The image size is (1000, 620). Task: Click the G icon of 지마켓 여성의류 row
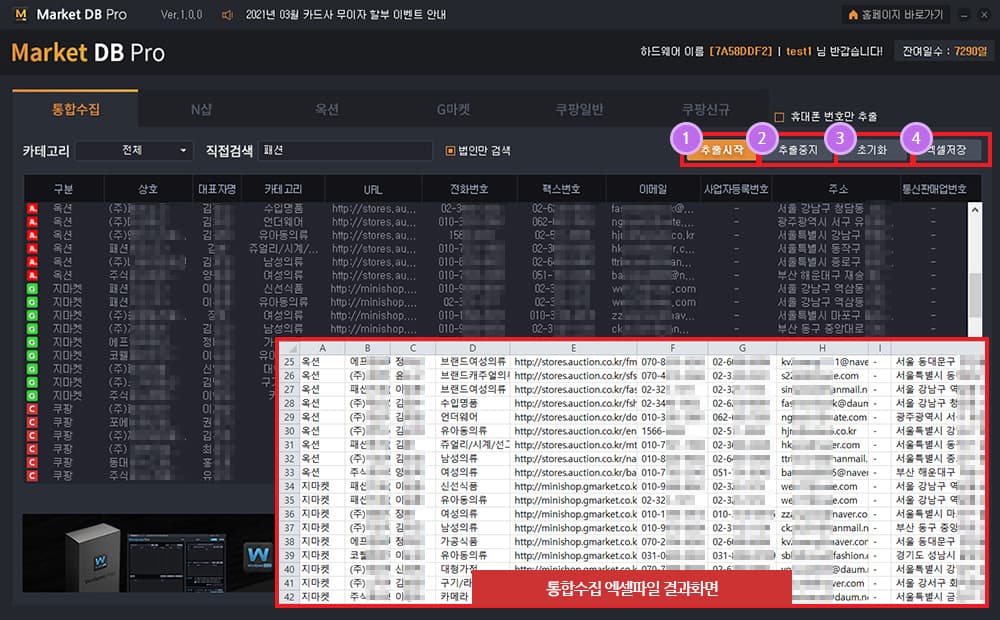tap(32, 316)
